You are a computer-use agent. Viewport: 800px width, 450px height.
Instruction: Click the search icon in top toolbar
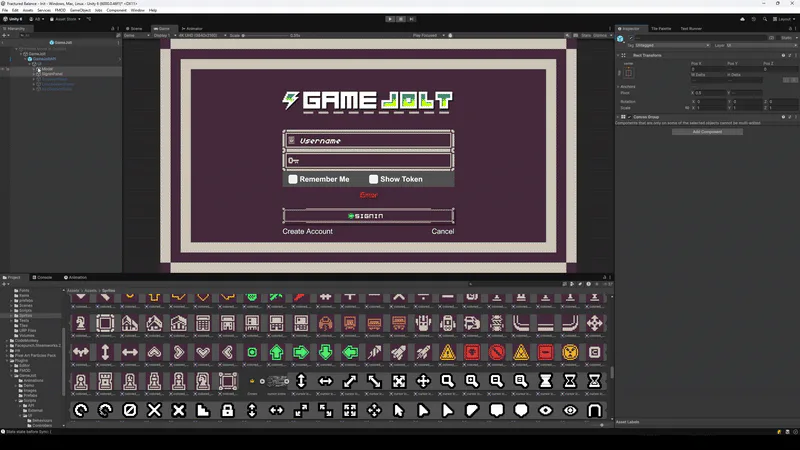point(764,19)
